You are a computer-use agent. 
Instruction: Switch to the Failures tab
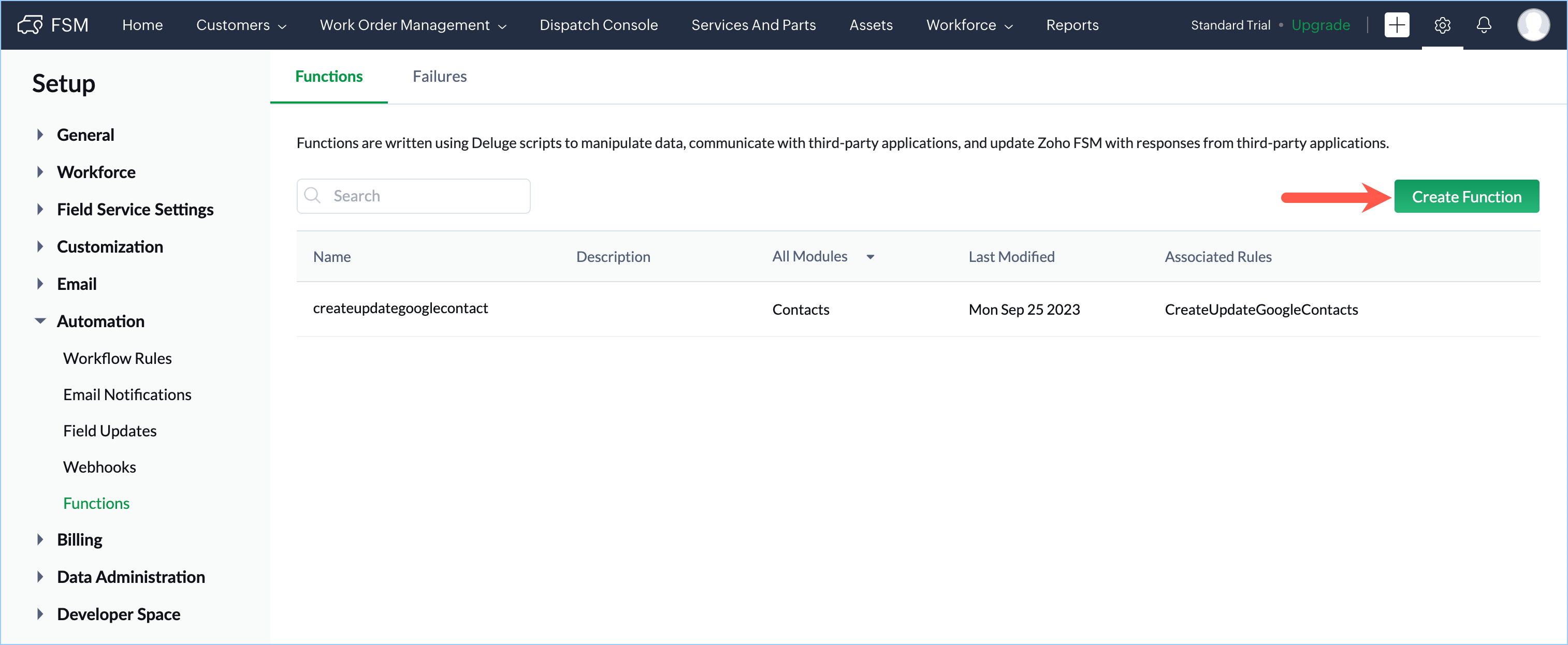click(x=440, y=76)
